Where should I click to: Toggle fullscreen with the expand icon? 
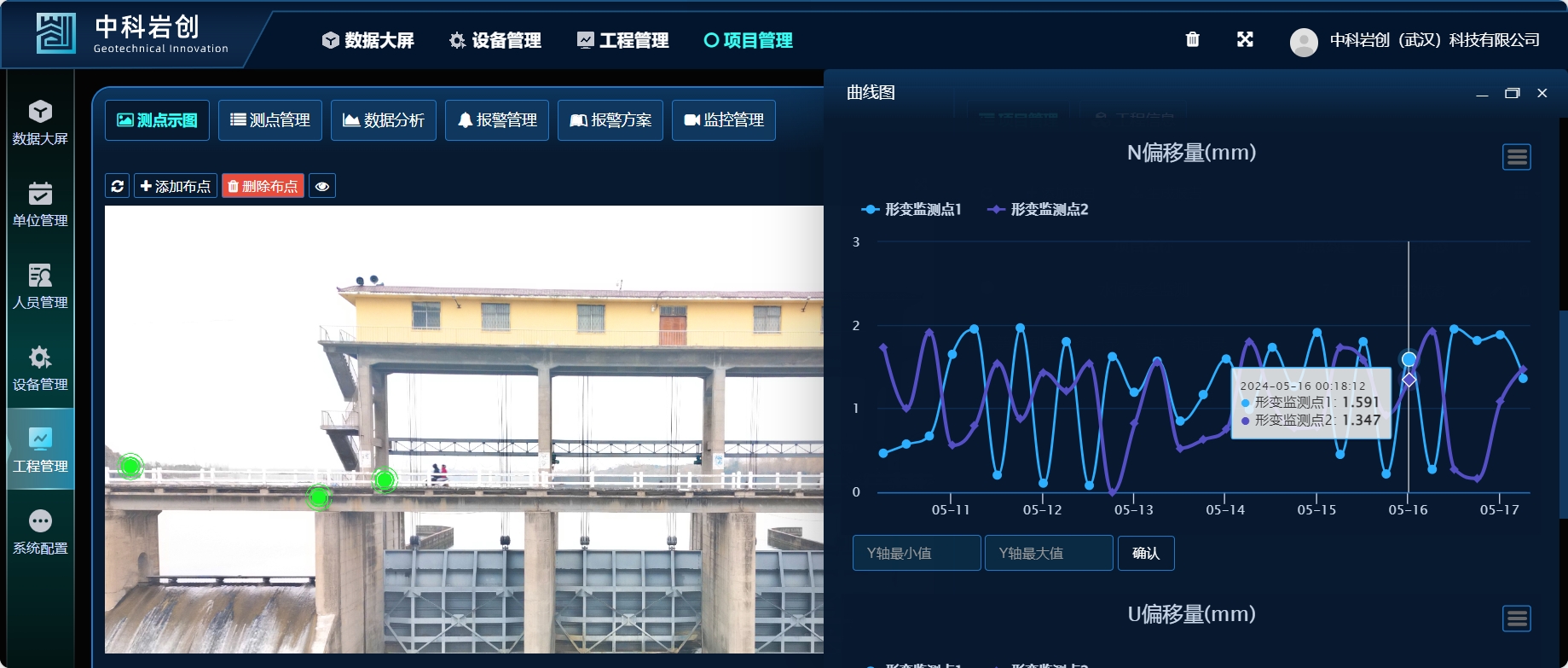(x=1245, y=39)
